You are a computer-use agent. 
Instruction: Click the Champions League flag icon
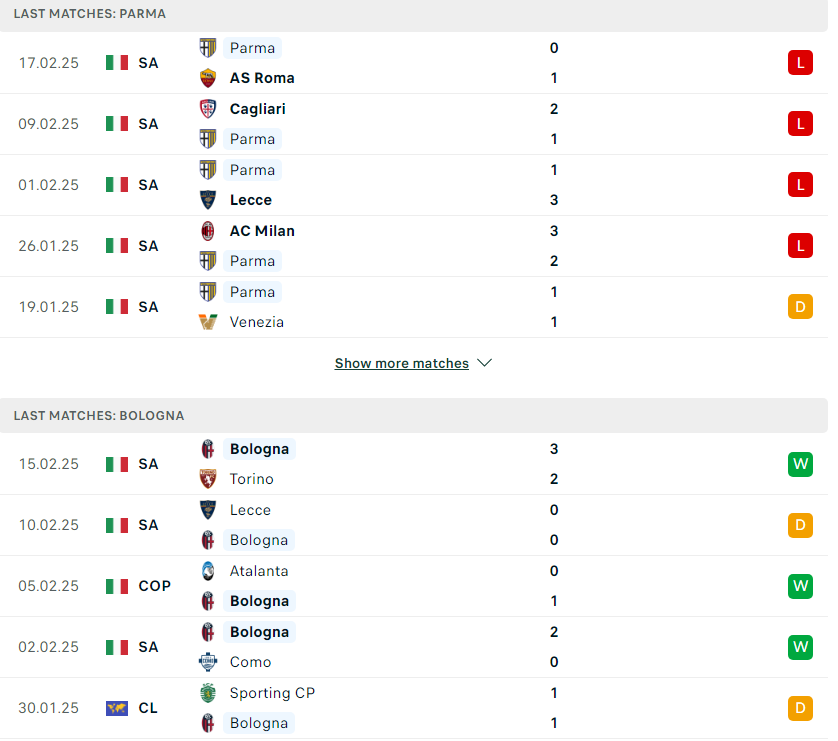tap(117, 708)
